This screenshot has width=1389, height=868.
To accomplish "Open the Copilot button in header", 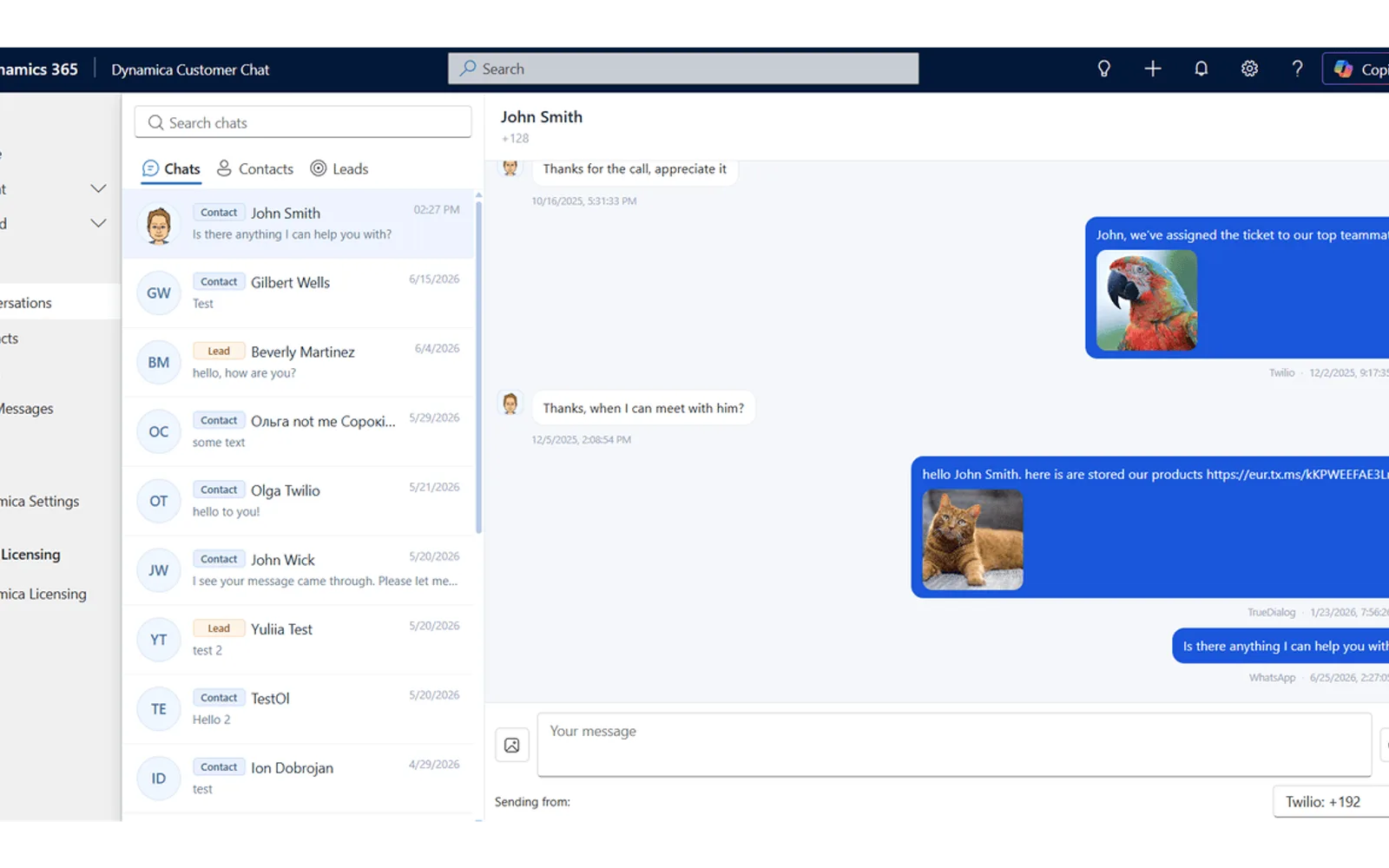I will point(1357,69).
